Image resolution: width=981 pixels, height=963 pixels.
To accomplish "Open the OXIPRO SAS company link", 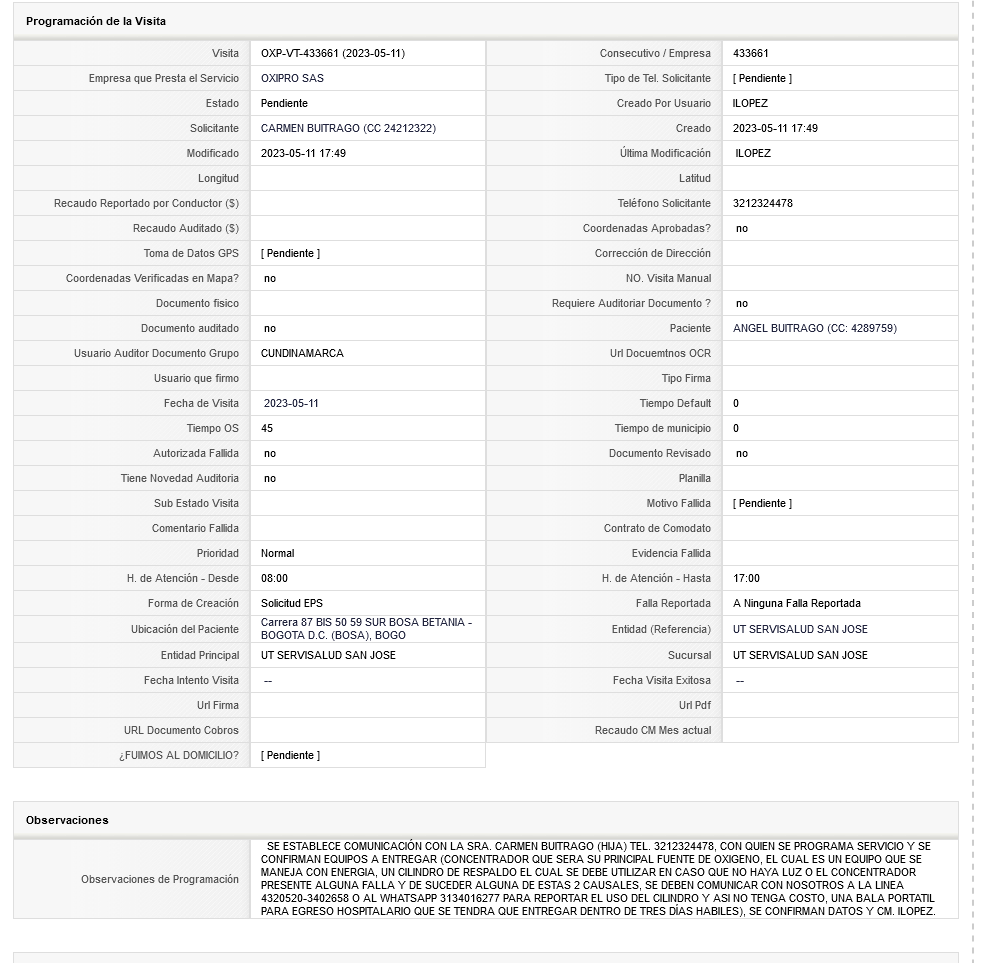I will (x=292, y=78).
